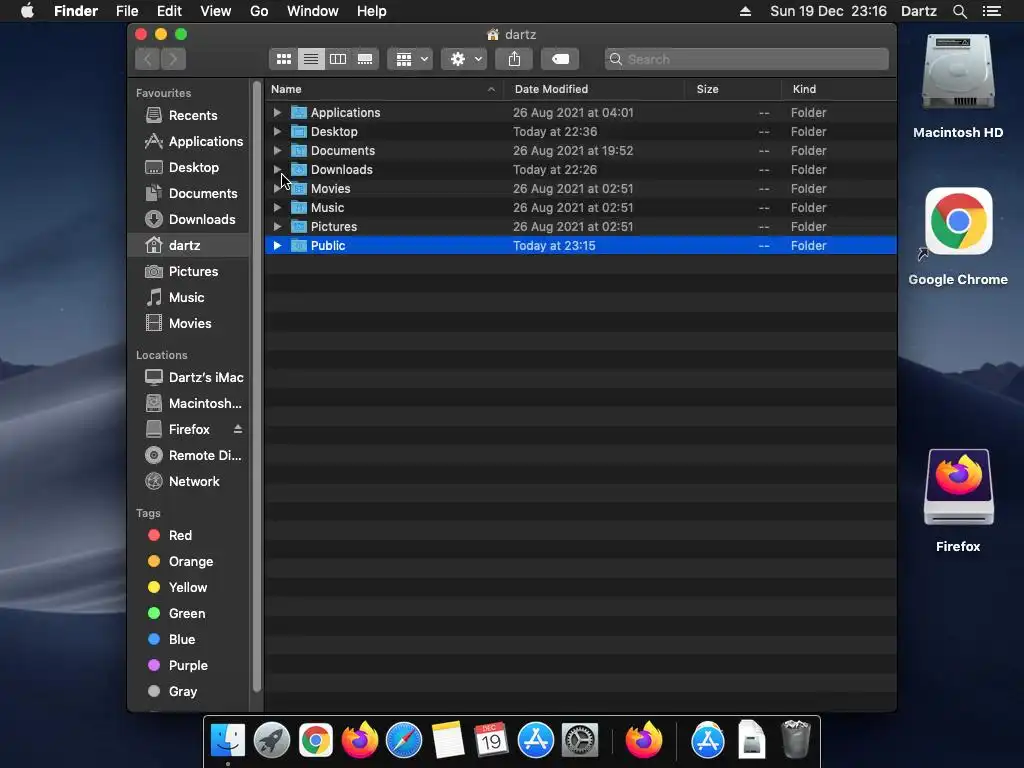Expand the Music folder row

click(278, 208)
